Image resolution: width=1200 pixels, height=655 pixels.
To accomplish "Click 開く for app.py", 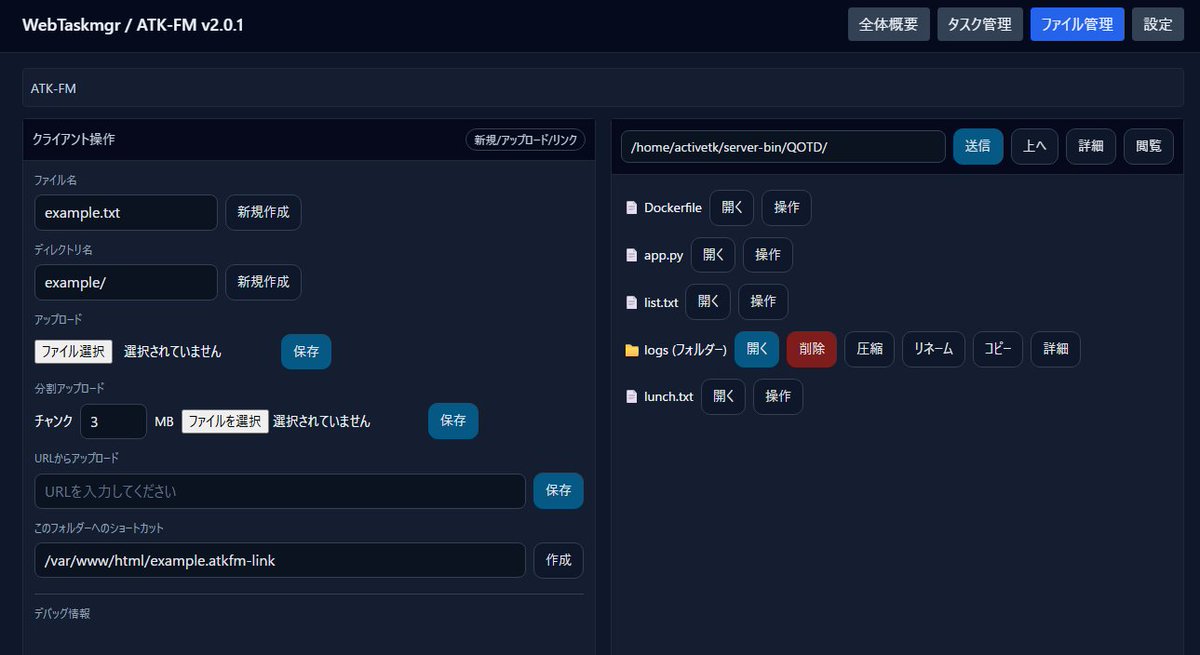I will pos(713,255).
